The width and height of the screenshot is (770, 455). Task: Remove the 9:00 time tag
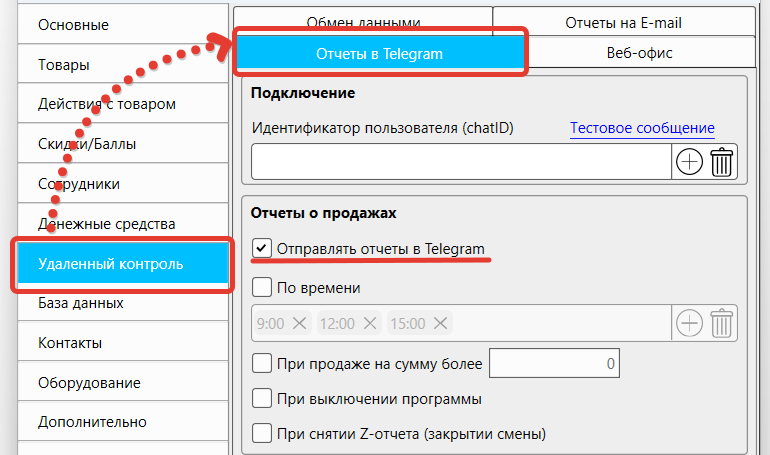tap(300, 323)
